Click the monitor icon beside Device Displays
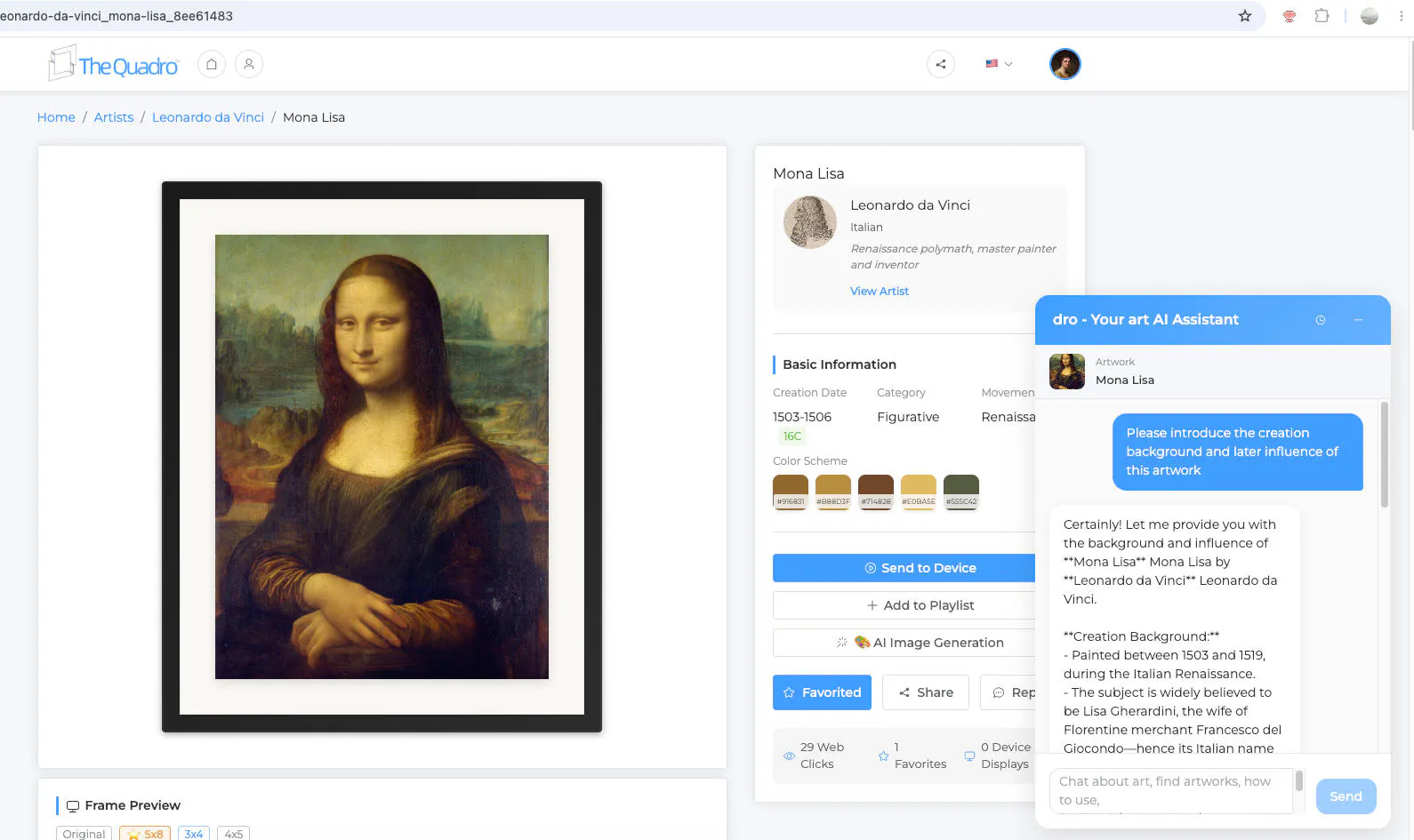 coord(969,756)
